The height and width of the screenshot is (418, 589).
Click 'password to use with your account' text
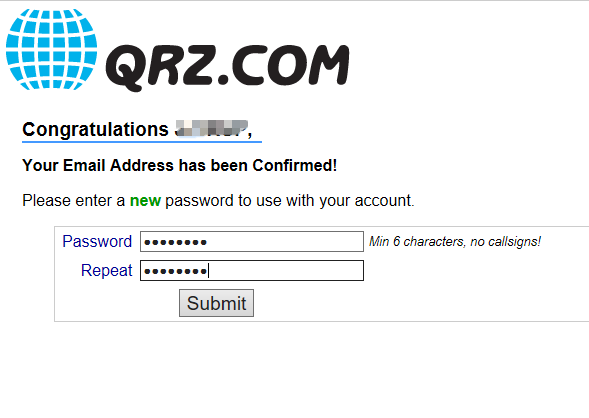click(x=290, y=201)
